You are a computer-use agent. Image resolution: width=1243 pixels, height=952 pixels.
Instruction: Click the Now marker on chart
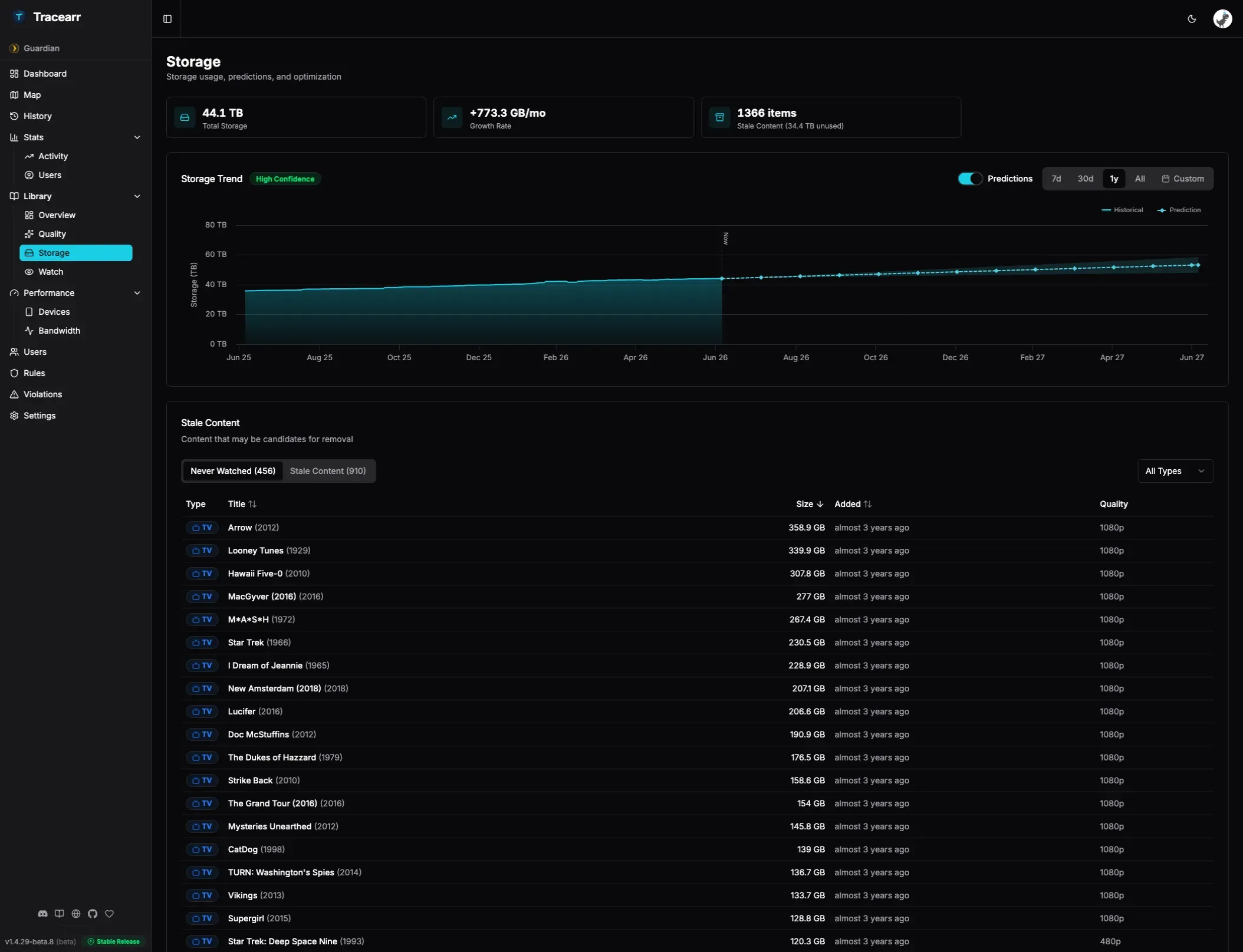point(726,238)
